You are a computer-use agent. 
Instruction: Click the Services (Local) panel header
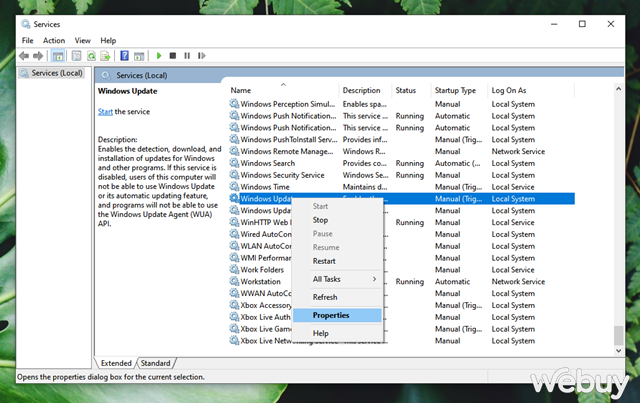pos(359,75)
